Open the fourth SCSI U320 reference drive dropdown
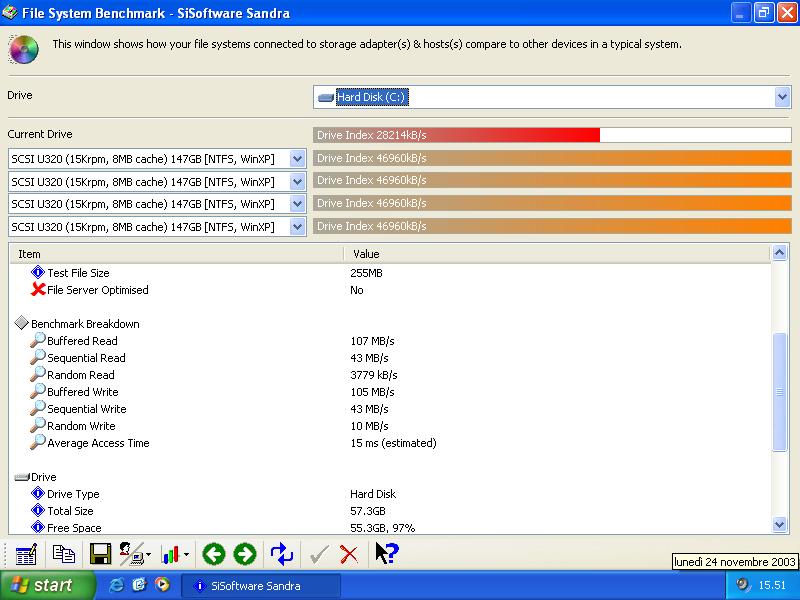 pos(297,227)
